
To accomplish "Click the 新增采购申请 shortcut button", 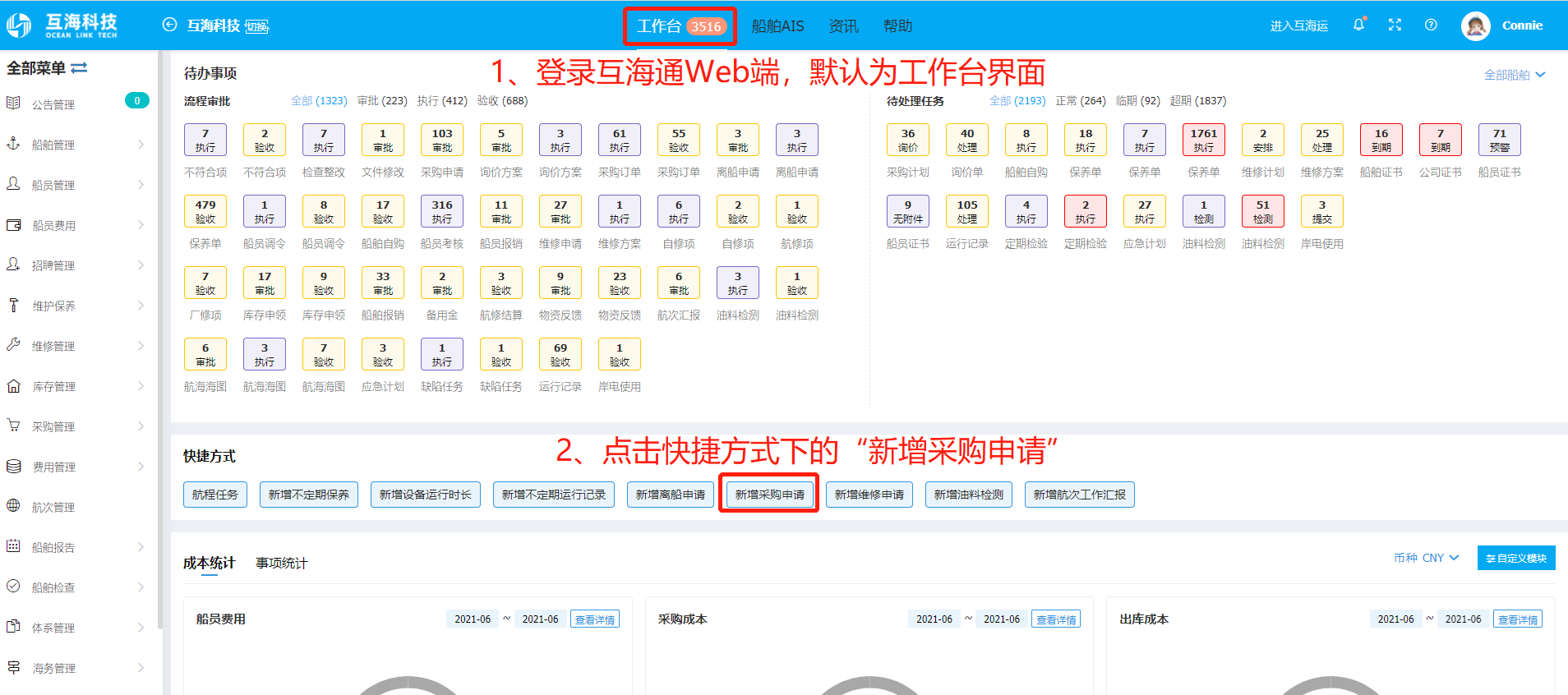I will [769, 495].
